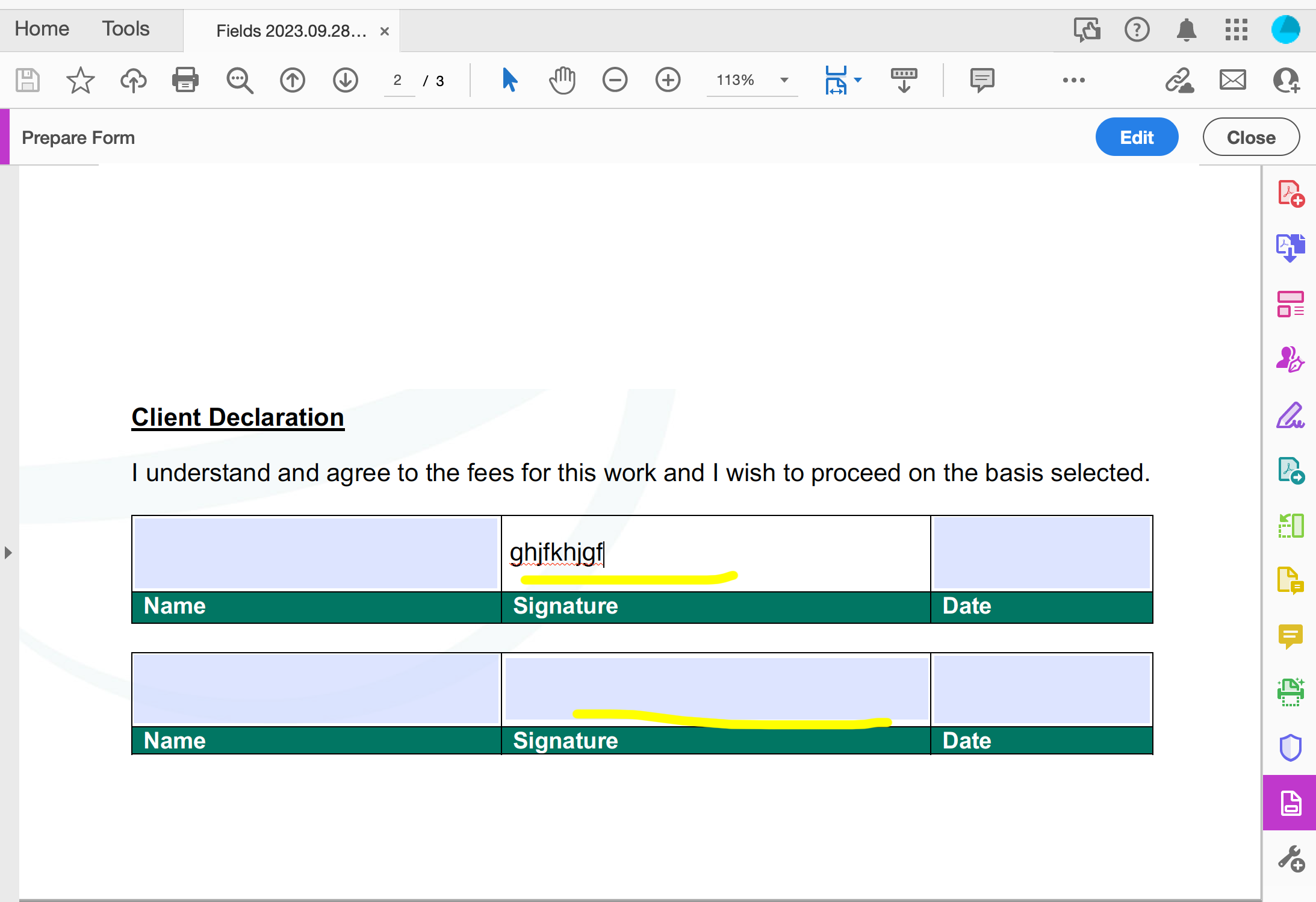Go to next page arrow
This screenshot has height=902, width=1316.
[345, 80]
